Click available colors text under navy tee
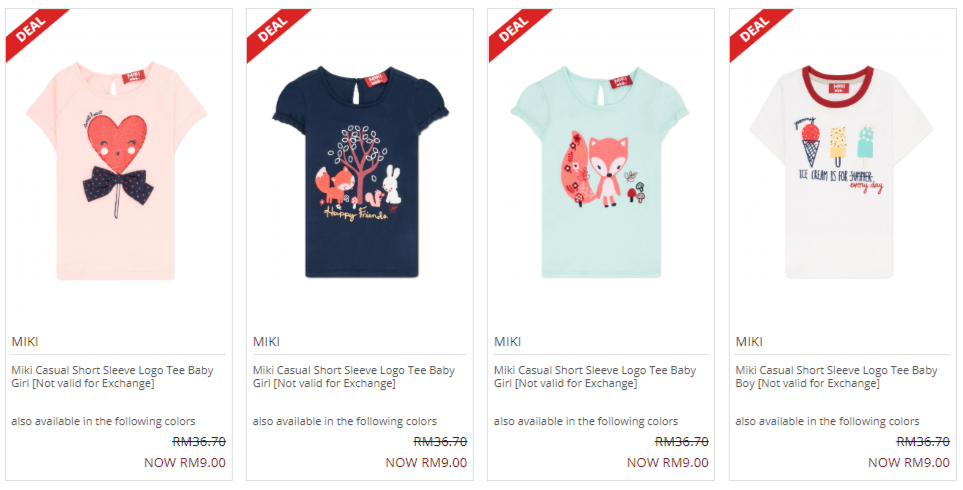963x490 pixels. pyautogui.click(x=345, y=421)
